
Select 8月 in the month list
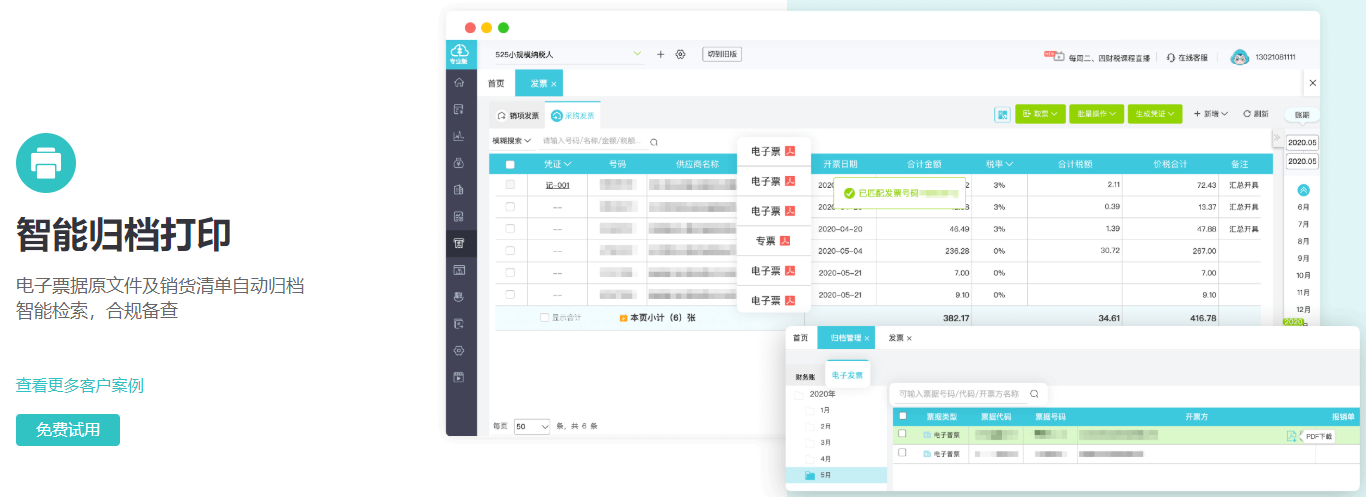point(1303,241)
